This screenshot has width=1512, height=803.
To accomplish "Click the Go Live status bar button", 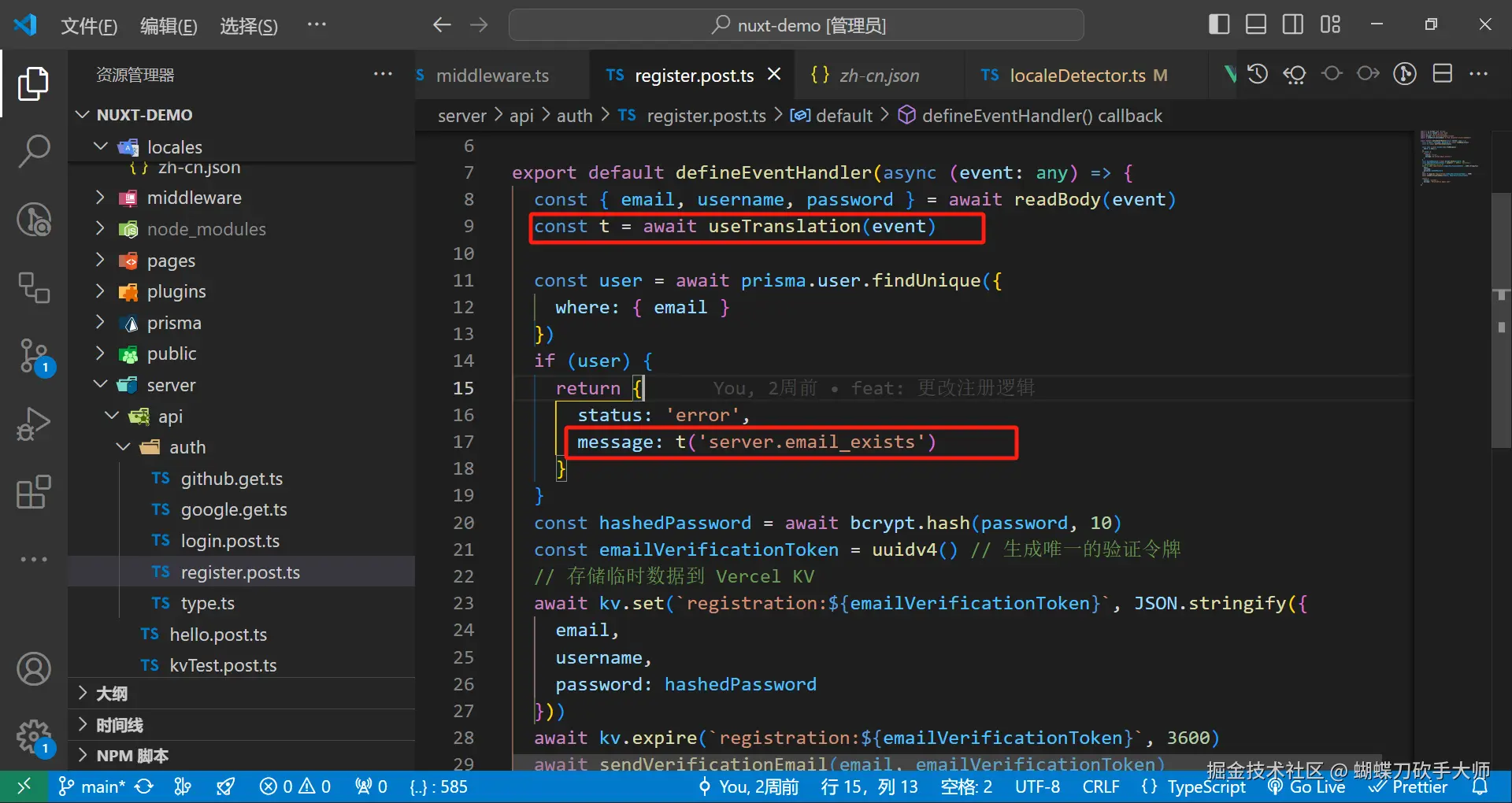I will click(1308, 786).
